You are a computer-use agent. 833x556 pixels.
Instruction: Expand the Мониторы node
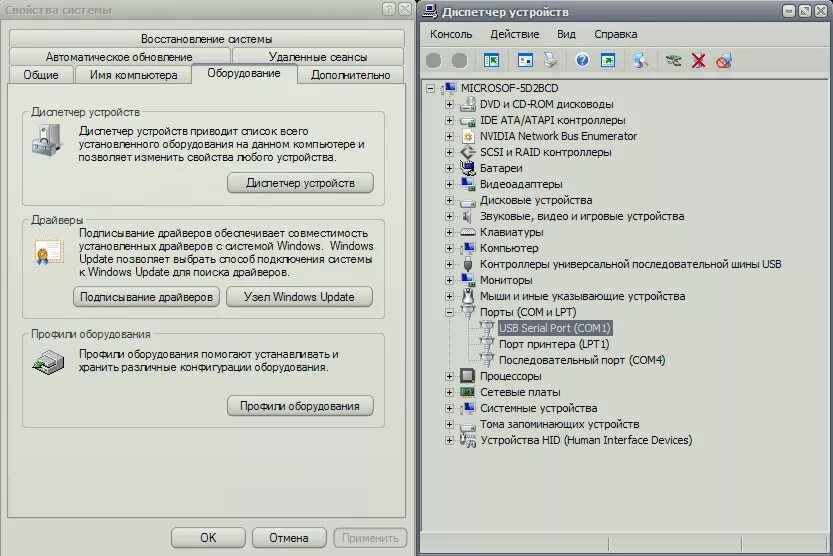[x=449, y=280]
